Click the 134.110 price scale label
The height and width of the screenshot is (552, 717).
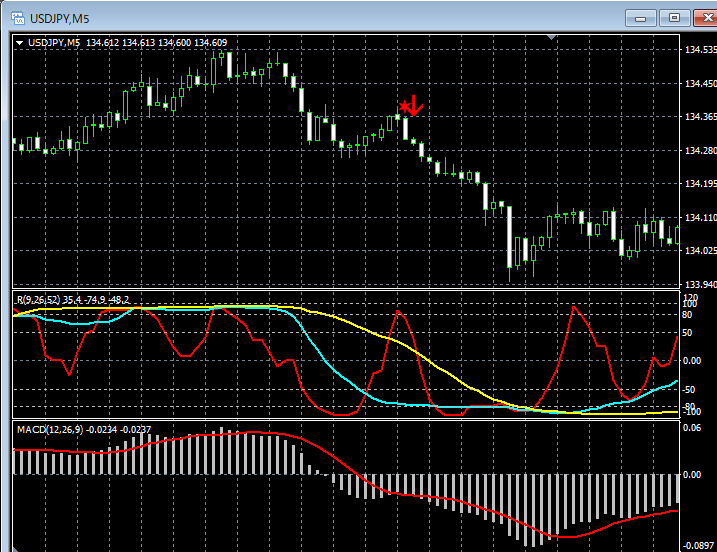701,217
